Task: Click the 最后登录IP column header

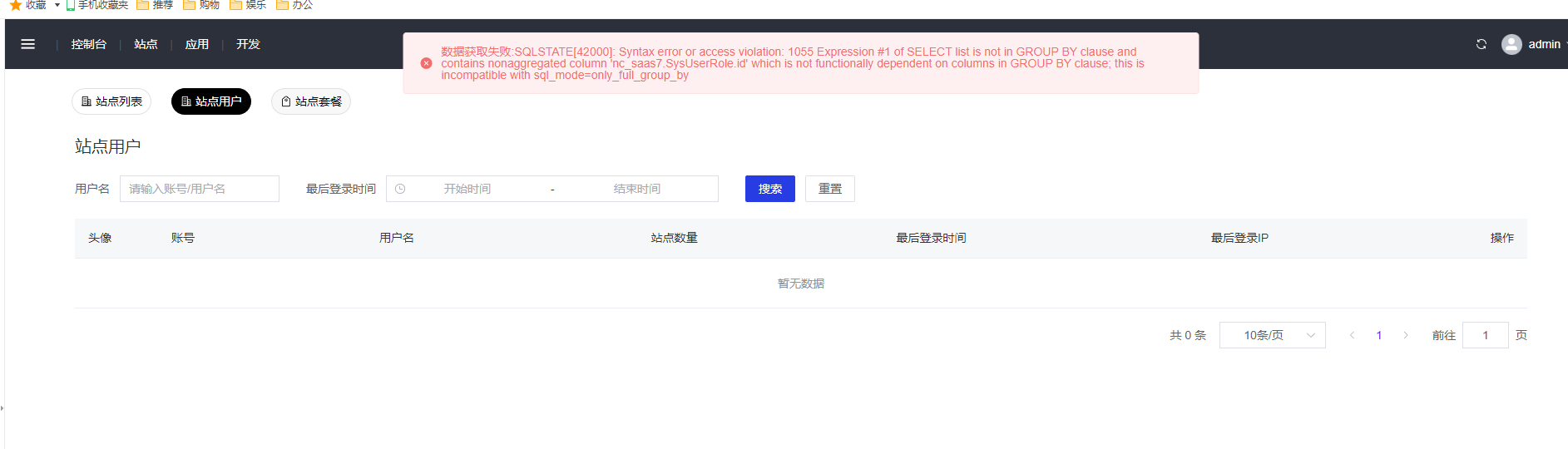Action: point(1239,238)
